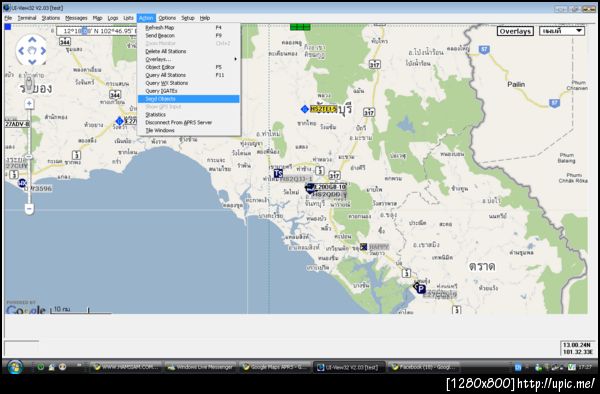Click the 27ADV-8 station label

17,124
